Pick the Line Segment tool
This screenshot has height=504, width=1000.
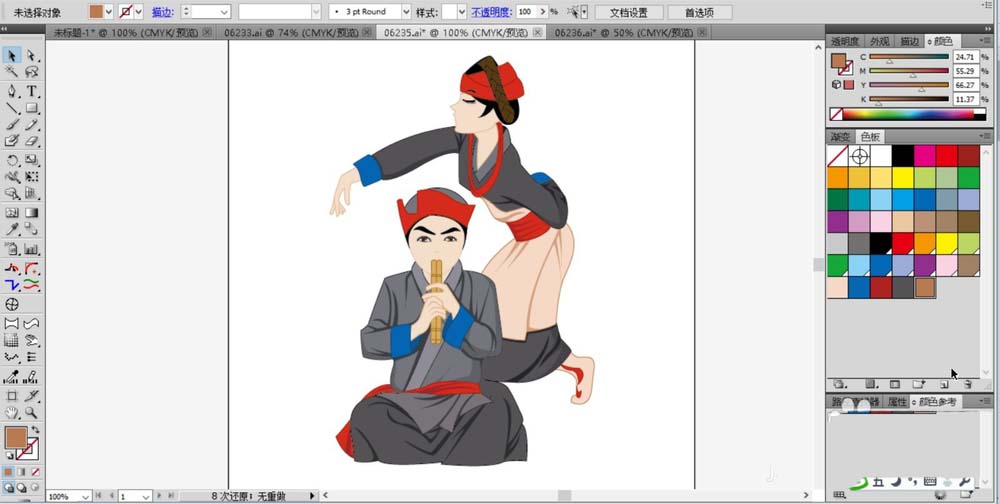coord(12,108)
